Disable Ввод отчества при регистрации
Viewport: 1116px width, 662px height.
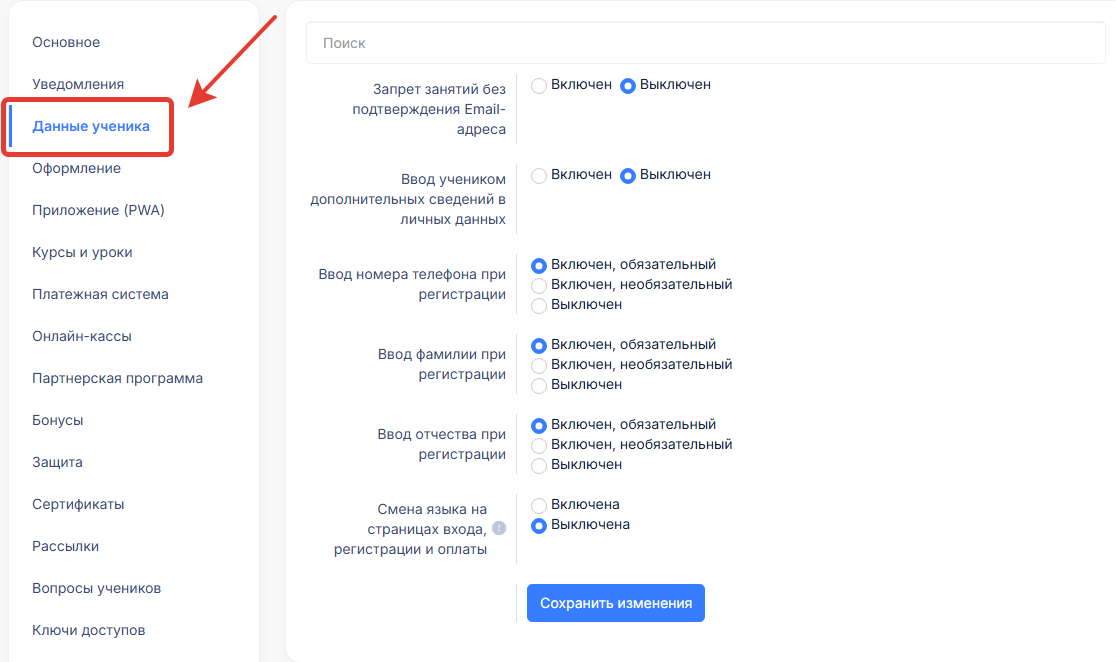[x=539, y=465]
